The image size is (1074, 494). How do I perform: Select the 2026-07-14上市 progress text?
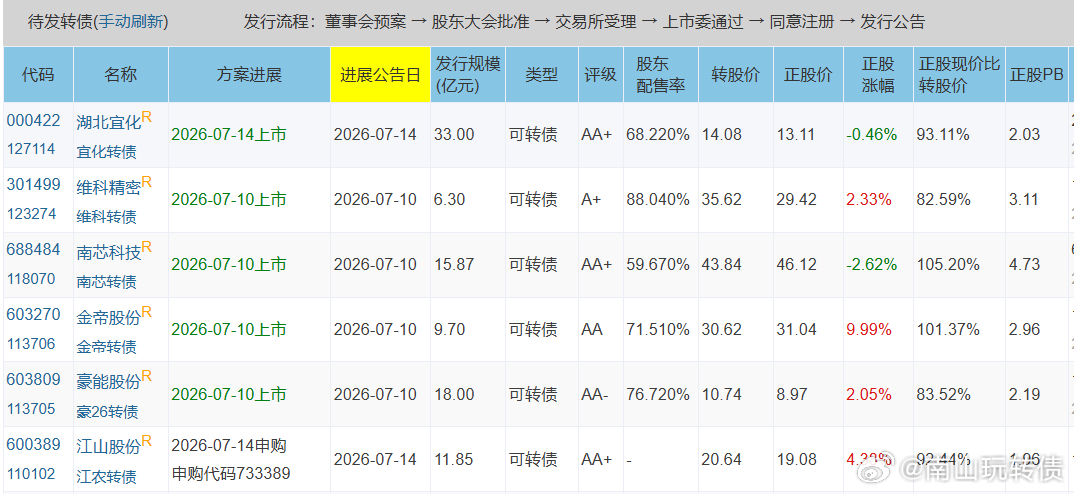(229, 135)
